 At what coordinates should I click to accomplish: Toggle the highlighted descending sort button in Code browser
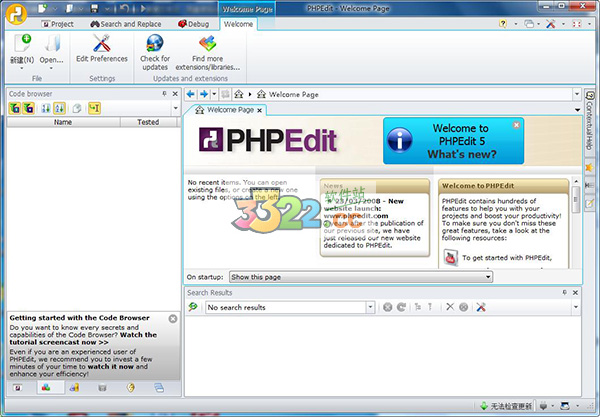(59, 108)
